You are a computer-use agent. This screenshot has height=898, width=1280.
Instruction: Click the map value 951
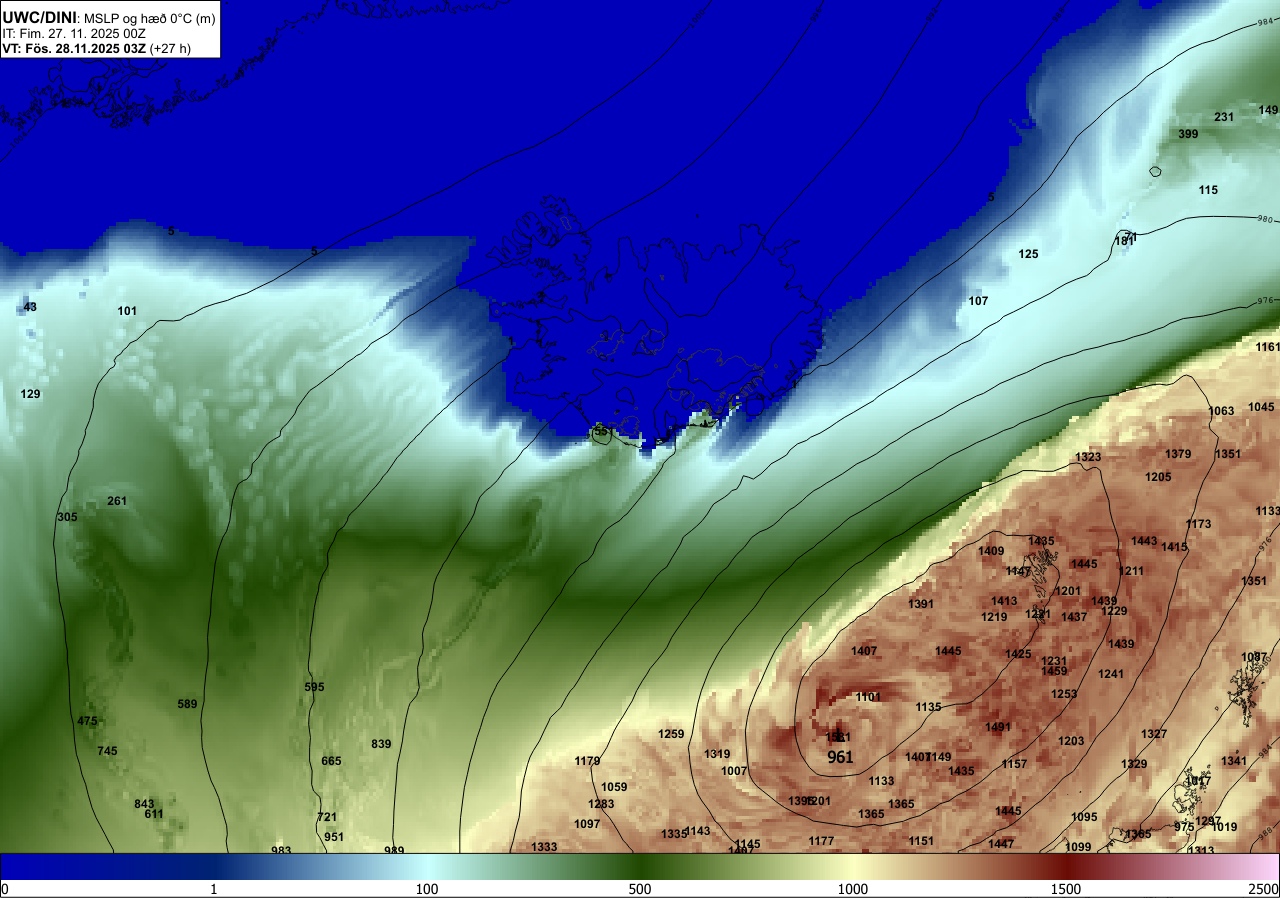click(334, 837)
